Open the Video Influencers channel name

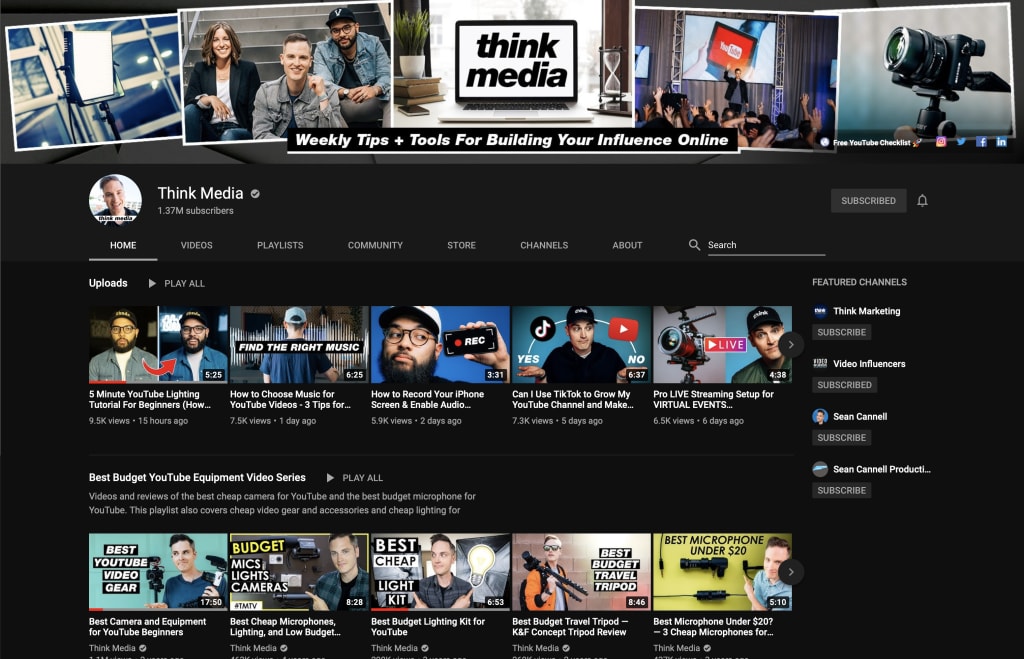point(869,364)
